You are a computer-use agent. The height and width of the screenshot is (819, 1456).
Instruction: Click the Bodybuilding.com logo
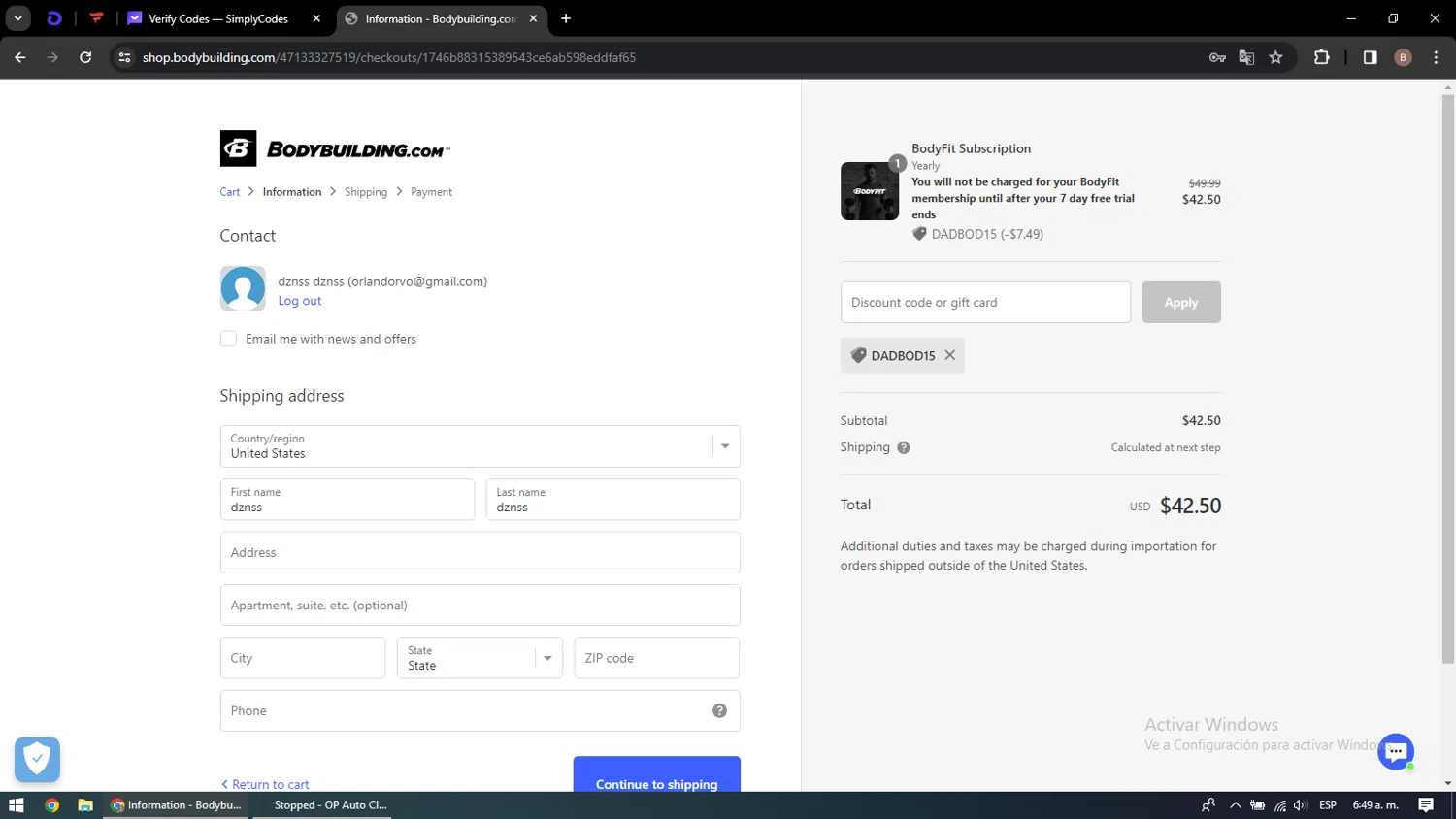click(335, 148)
